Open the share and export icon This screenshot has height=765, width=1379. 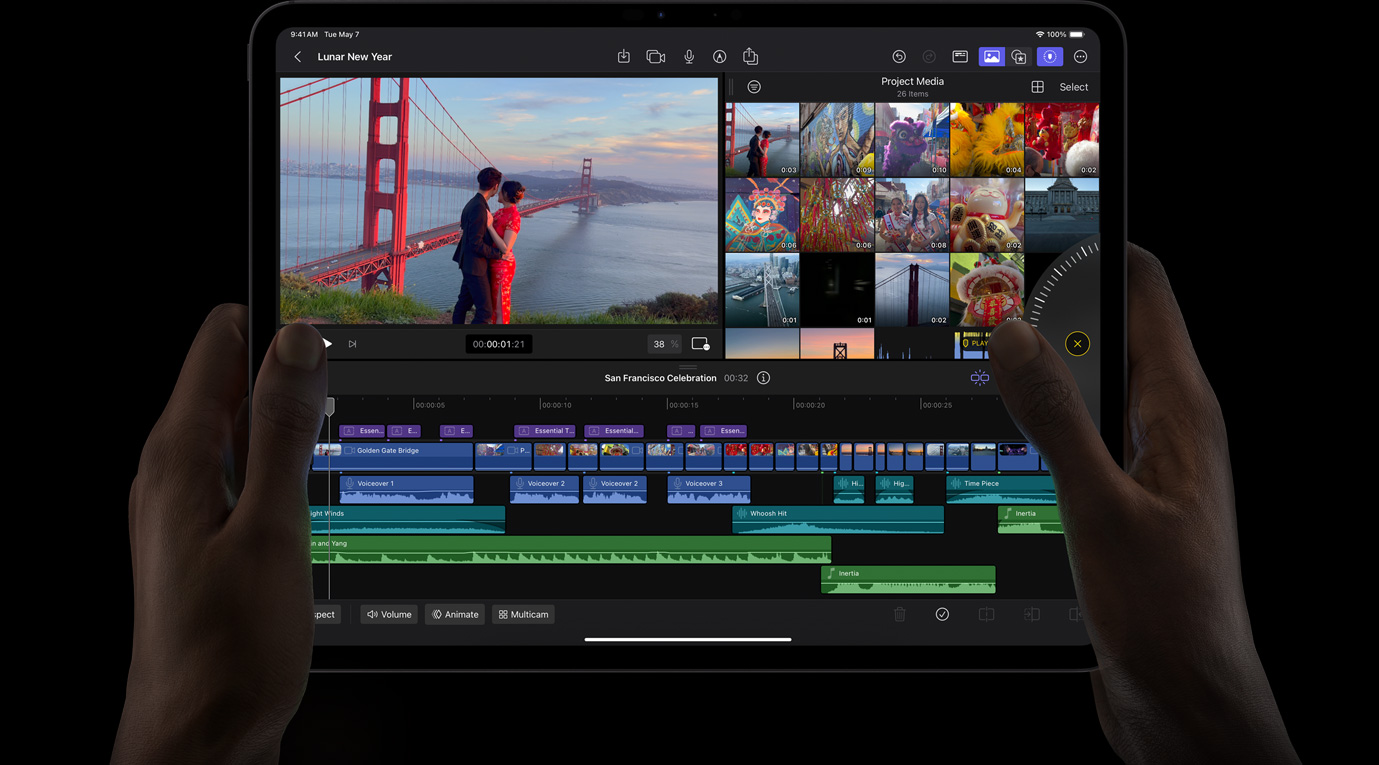(749, 56)
